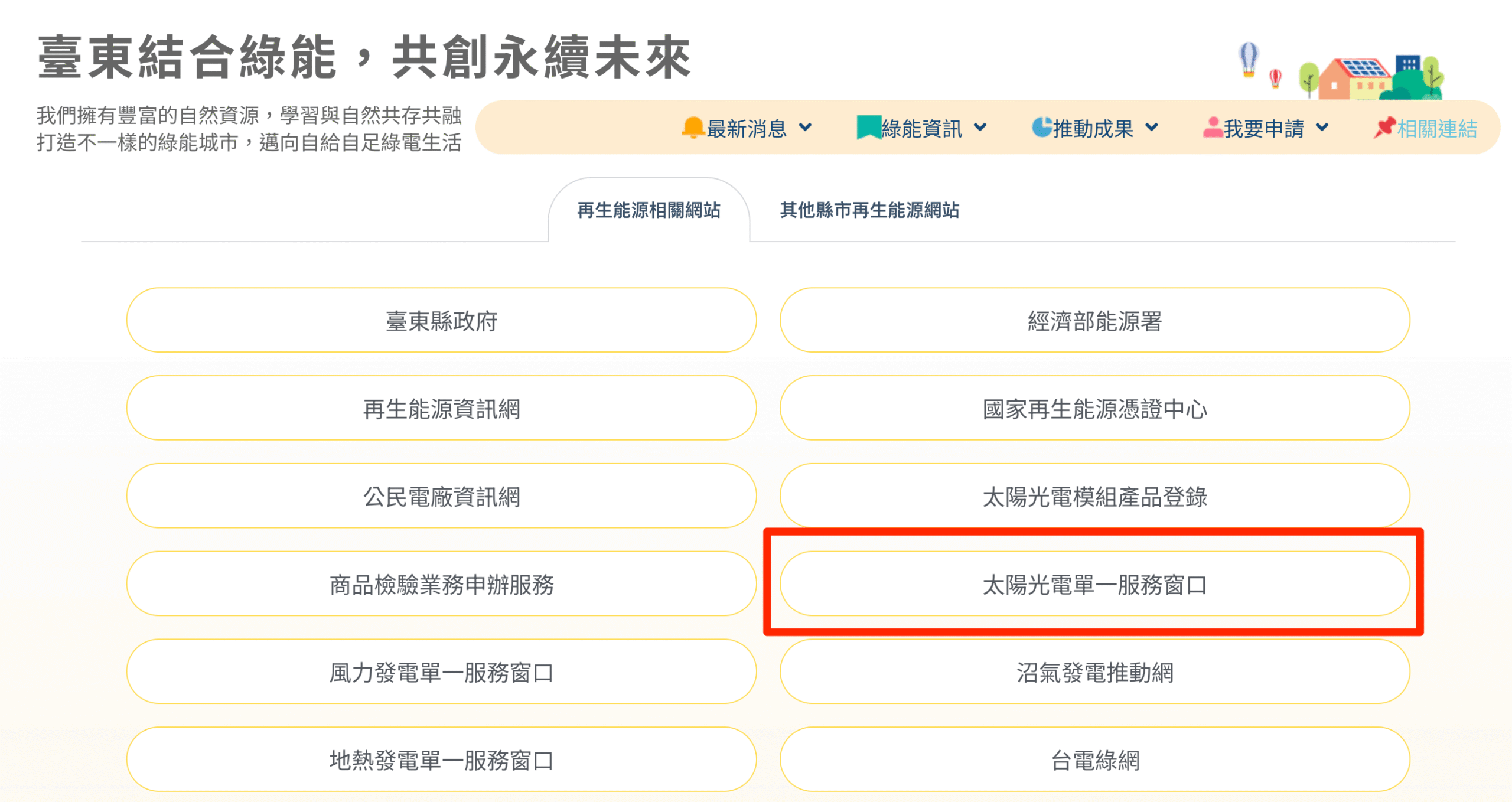Visit 國家再生能源憑證中心 site
The image size is (1512, 802).
click(1094, 409)
